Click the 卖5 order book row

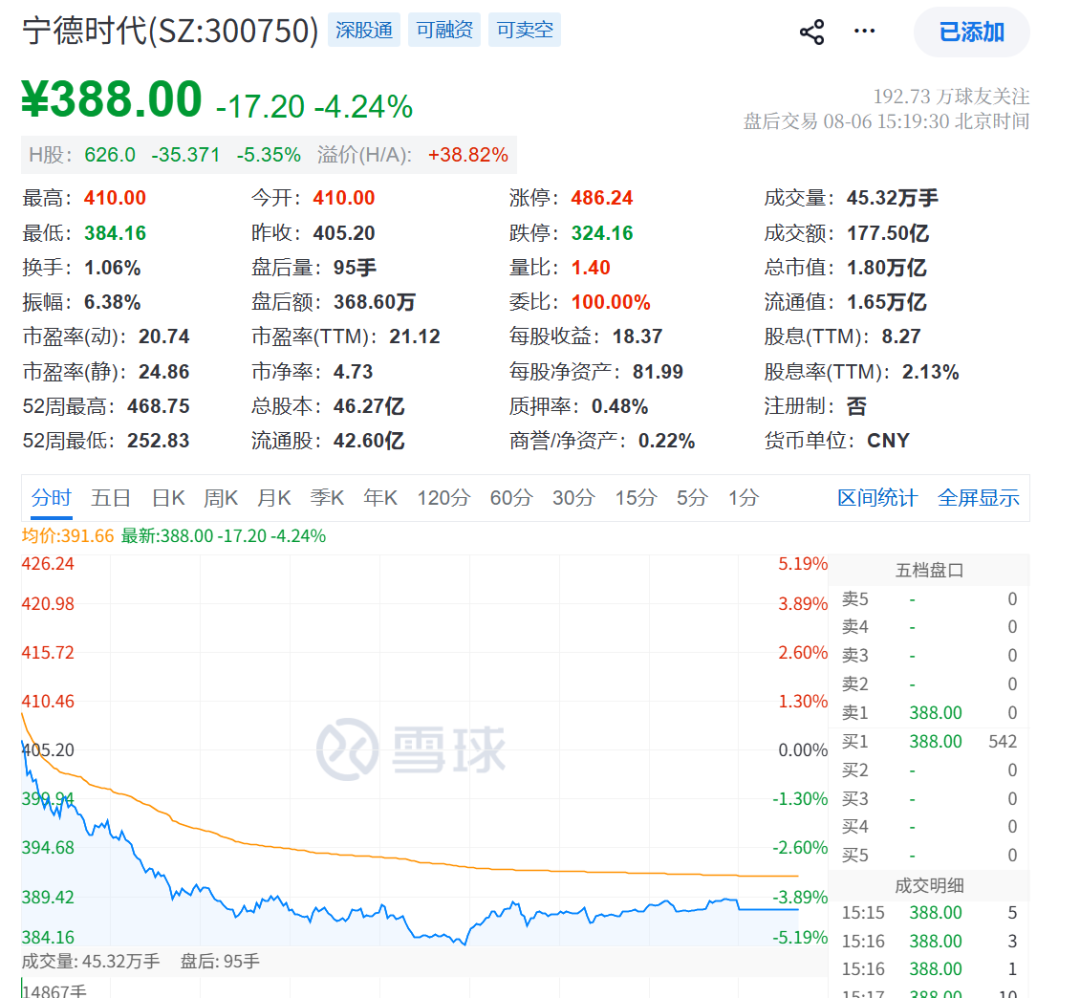click(x=928, y=599)
